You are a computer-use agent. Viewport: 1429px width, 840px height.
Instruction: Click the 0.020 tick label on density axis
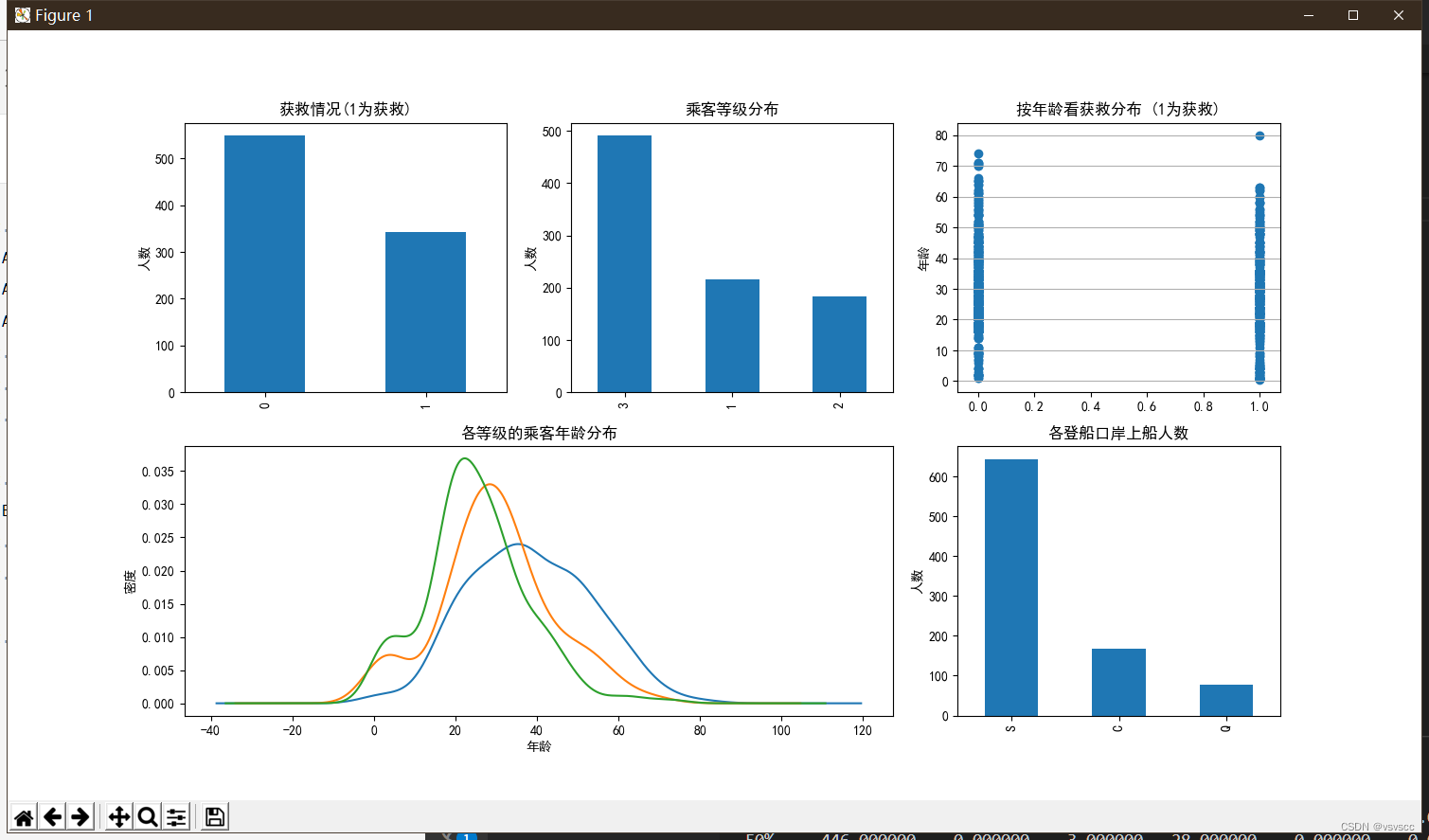[157, 571]
